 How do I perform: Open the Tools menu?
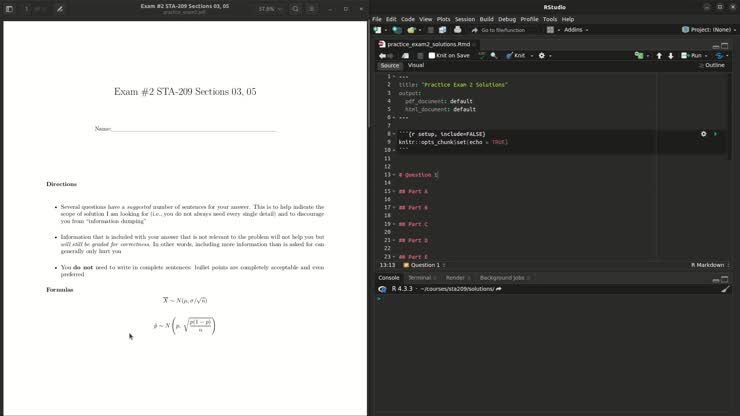coord(550,19)
